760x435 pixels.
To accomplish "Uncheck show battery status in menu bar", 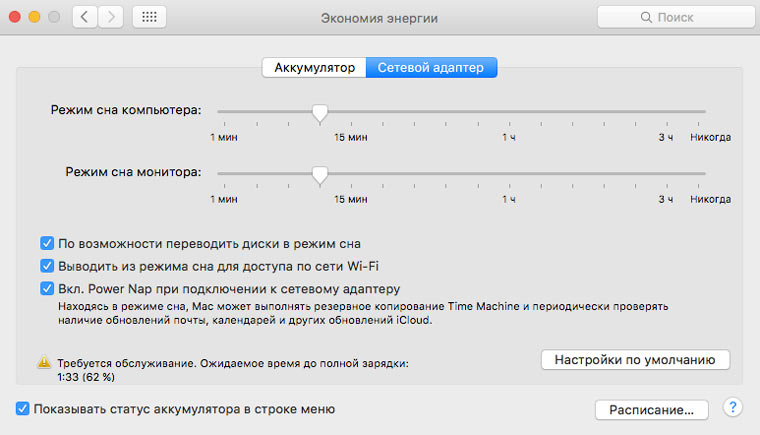I will [x=22, y=409].
